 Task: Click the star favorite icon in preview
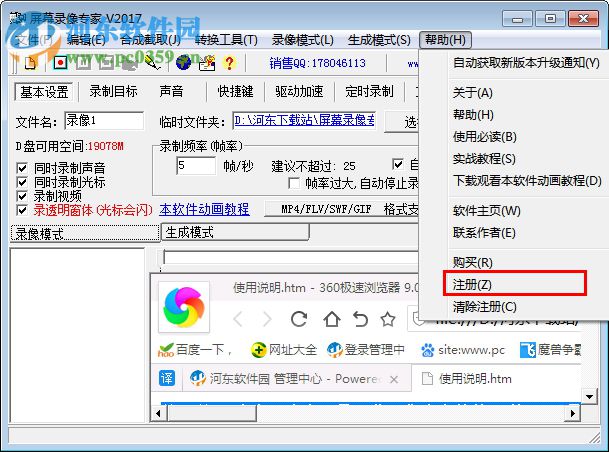pos(388,319)
